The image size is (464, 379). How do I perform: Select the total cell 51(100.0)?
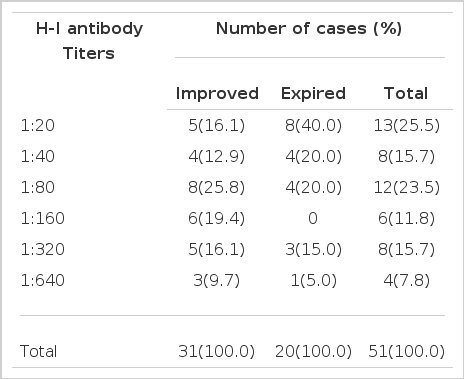tap(407, 351)
